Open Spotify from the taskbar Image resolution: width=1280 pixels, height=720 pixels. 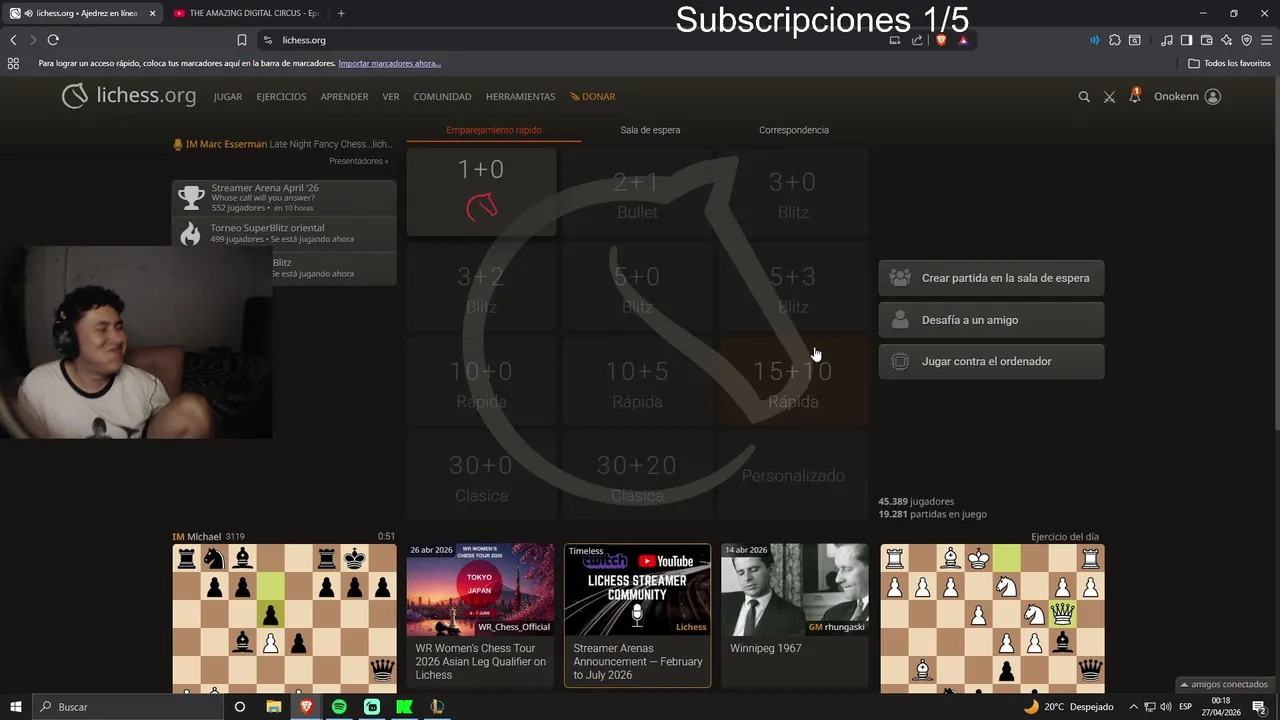(339, 706)
